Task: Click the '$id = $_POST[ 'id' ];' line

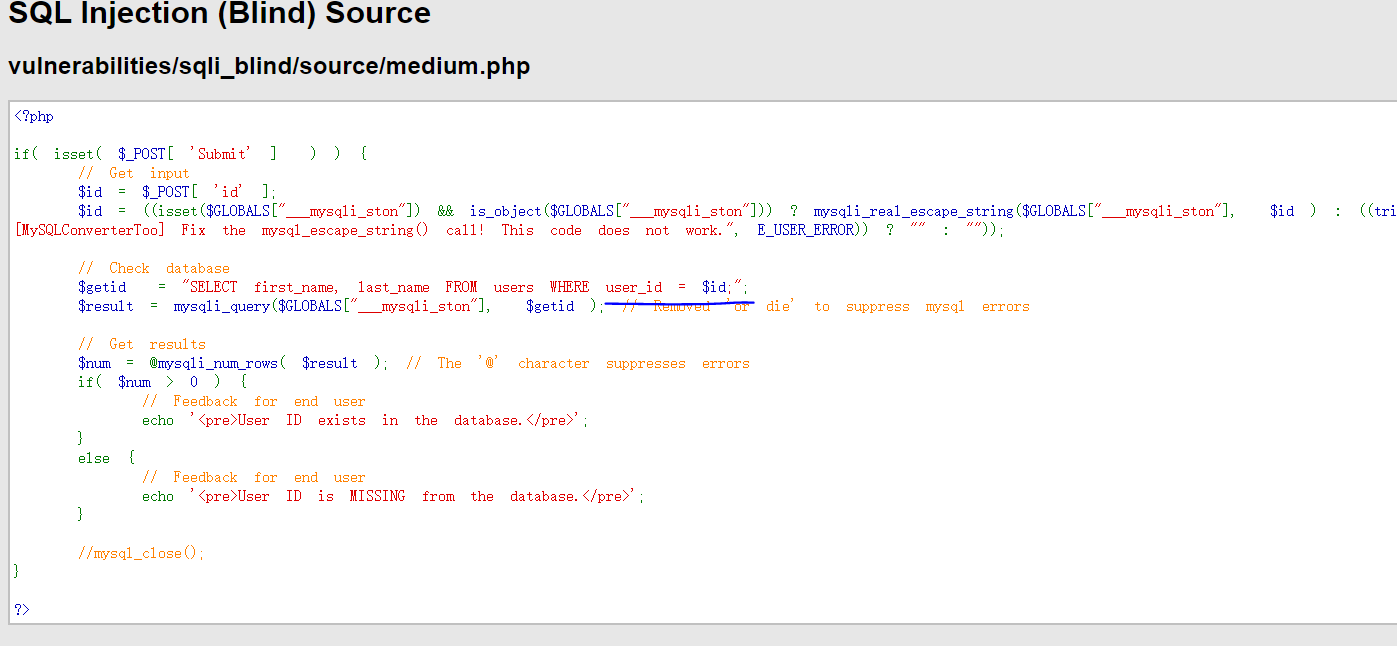Action: tap(177, 192)
